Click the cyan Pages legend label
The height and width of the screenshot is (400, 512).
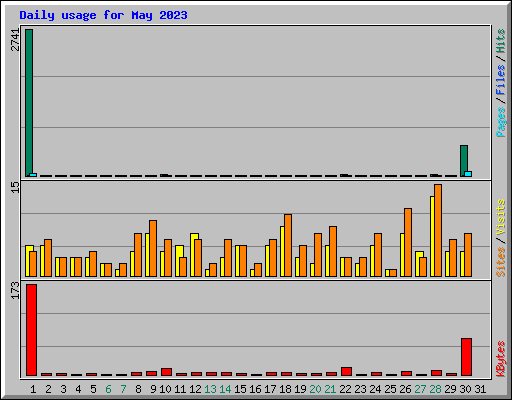(x=501, y=122)
